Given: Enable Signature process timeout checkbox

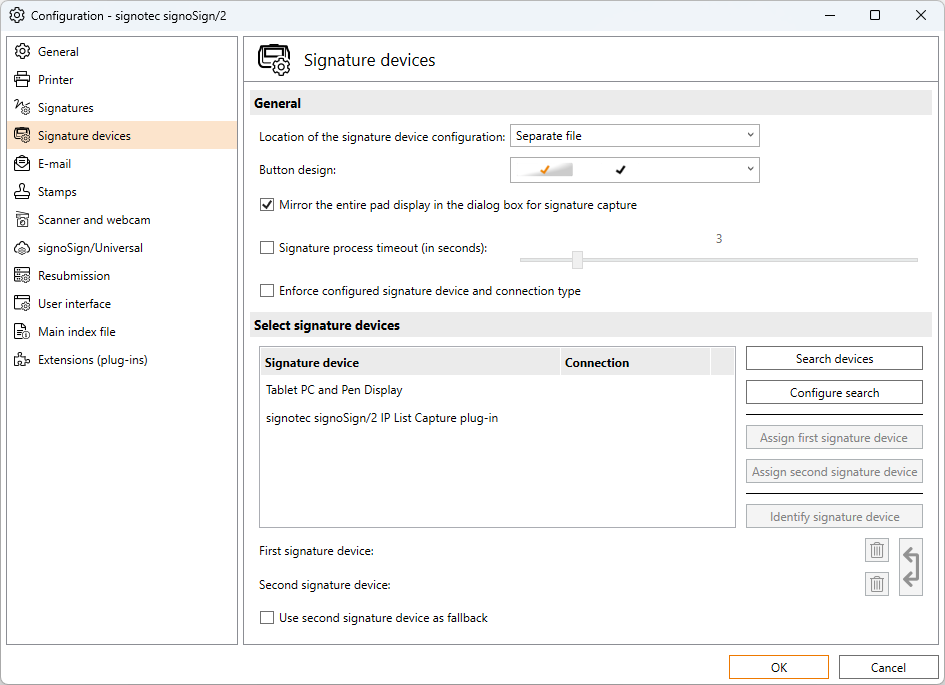Looking at the screenshot, I should (x=267, y=248).
